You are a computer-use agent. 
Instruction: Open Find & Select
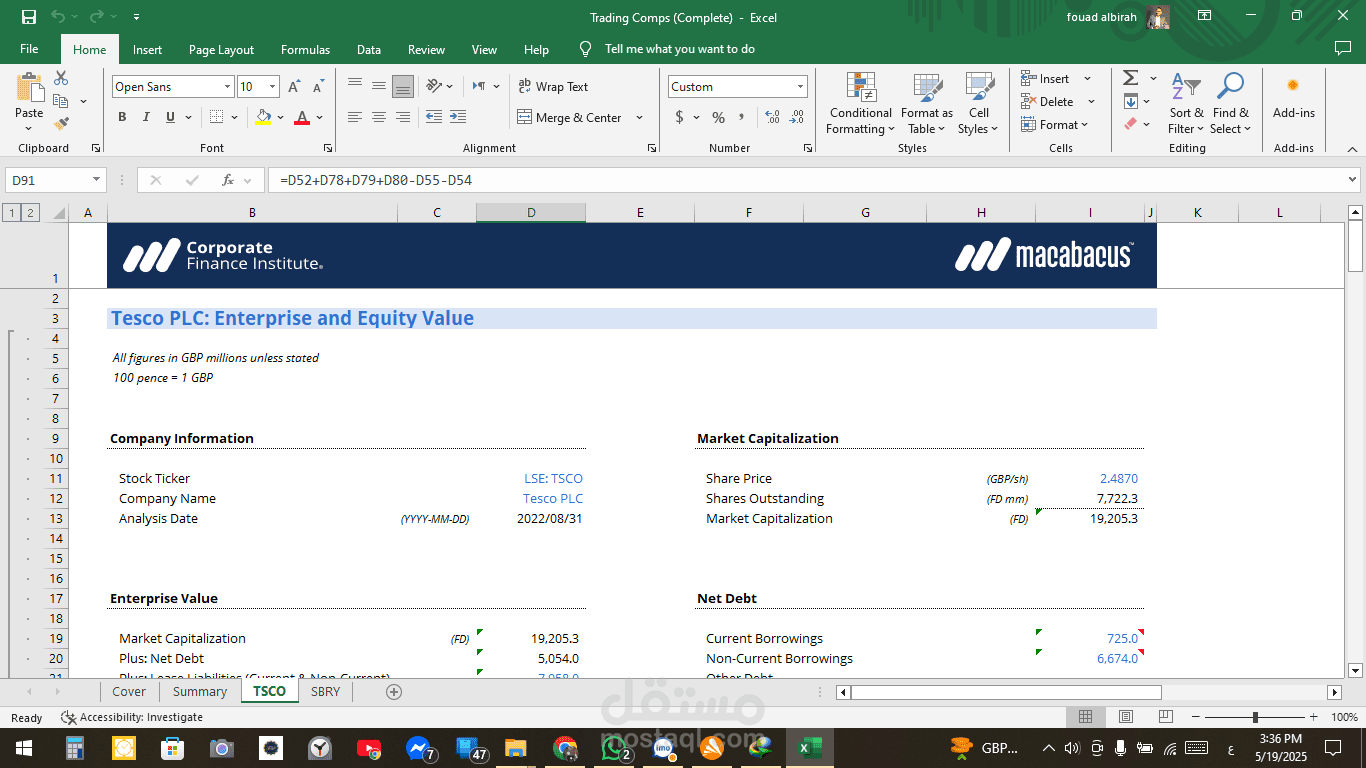click(x=1230, y=104)
